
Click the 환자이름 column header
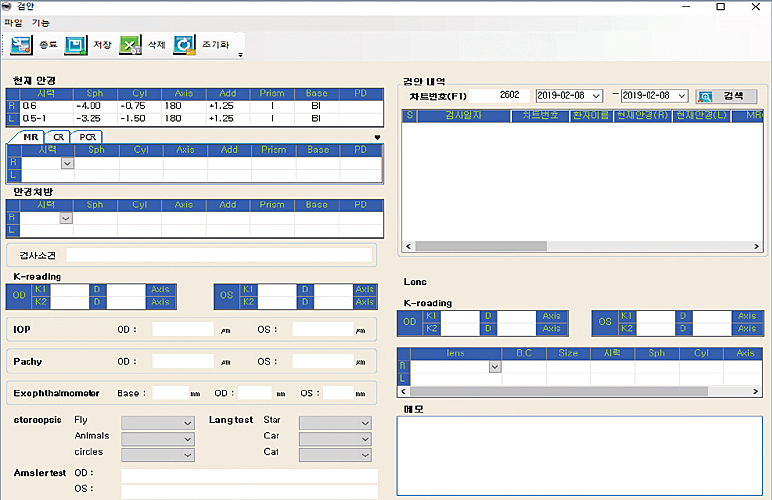tap(591, 116)
